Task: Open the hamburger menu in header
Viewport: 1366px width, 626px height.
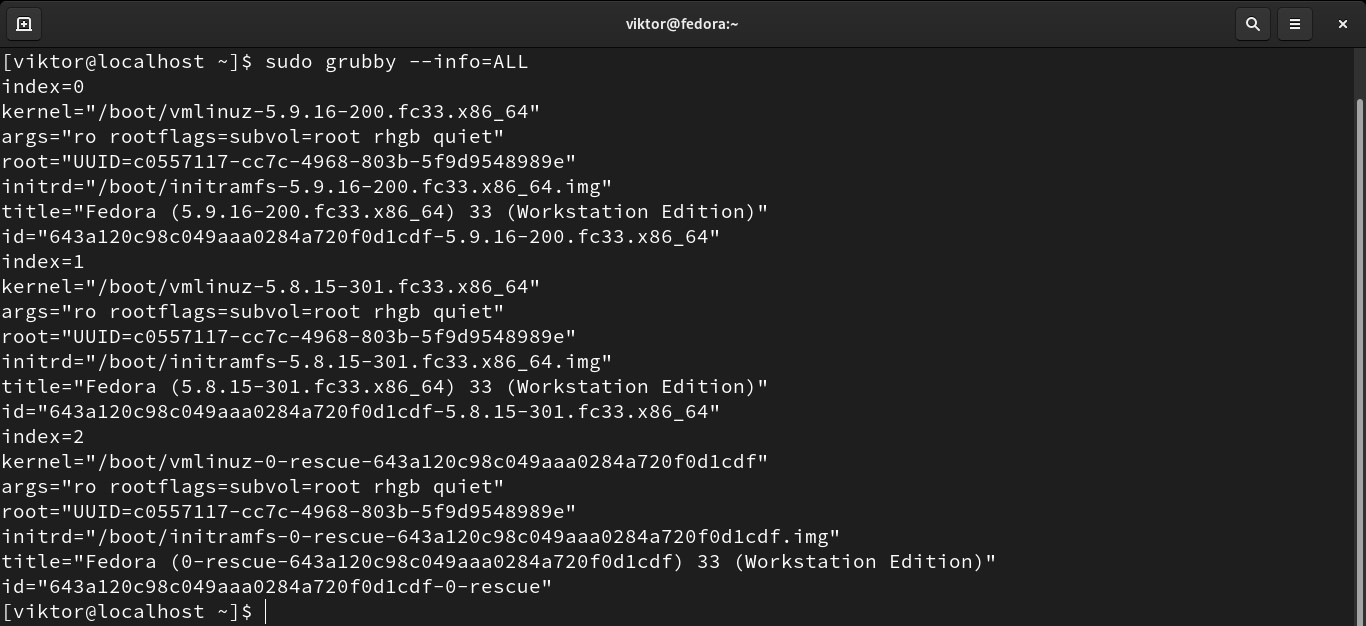Action: [1295, 24]
